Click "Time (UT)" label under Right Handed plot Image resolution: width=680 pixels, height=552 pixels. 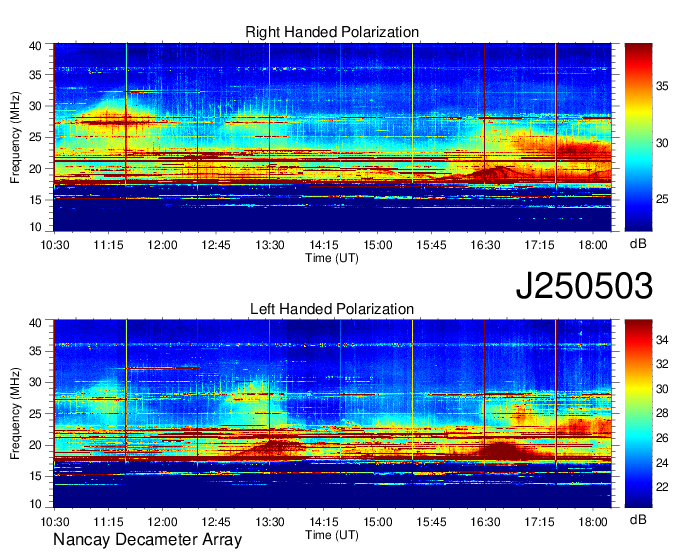pyautogui.click(x=332, y=258)
